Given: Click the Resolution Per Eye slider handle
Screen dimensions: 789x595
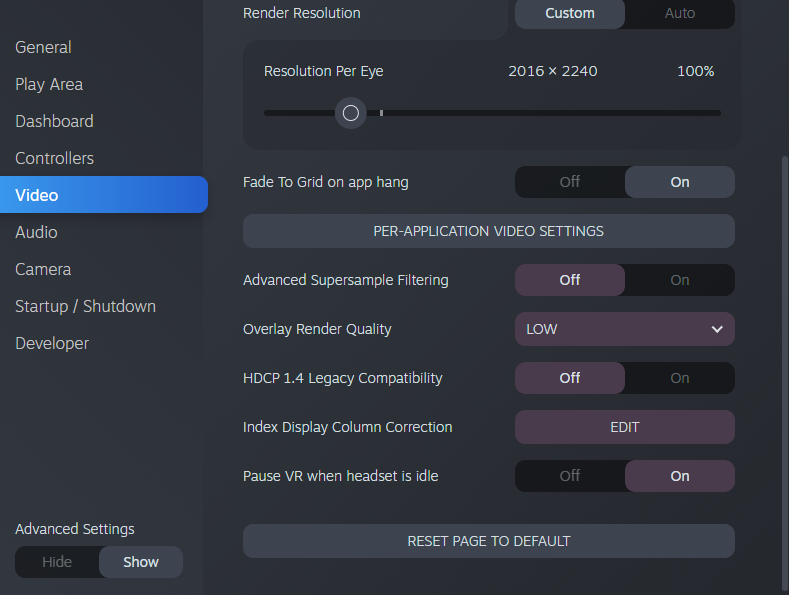Looking at the screenshot, I should tap(351, 113).
